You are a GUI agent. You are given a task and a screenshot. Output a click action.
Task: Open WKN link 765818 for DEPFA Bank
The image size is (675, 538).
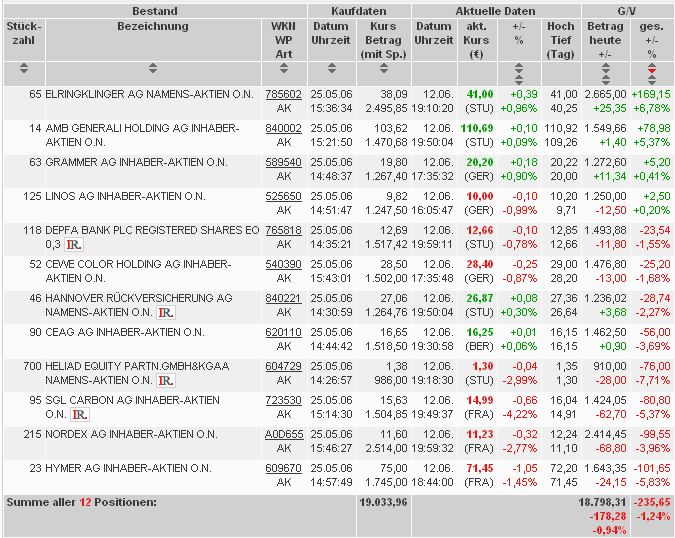pyautogui.click(x=284, y=230)
